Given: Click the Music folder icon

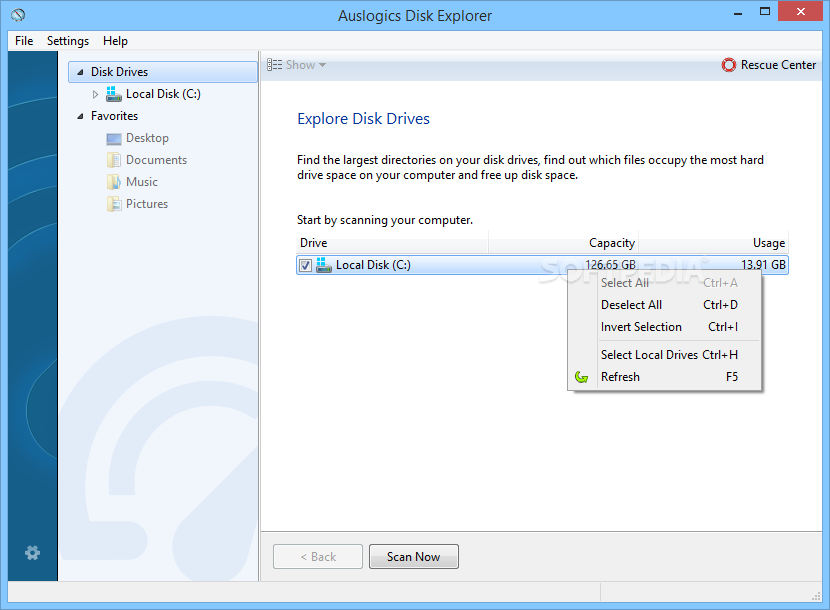Looking at the screenshot, I should (x=114, y=182).
